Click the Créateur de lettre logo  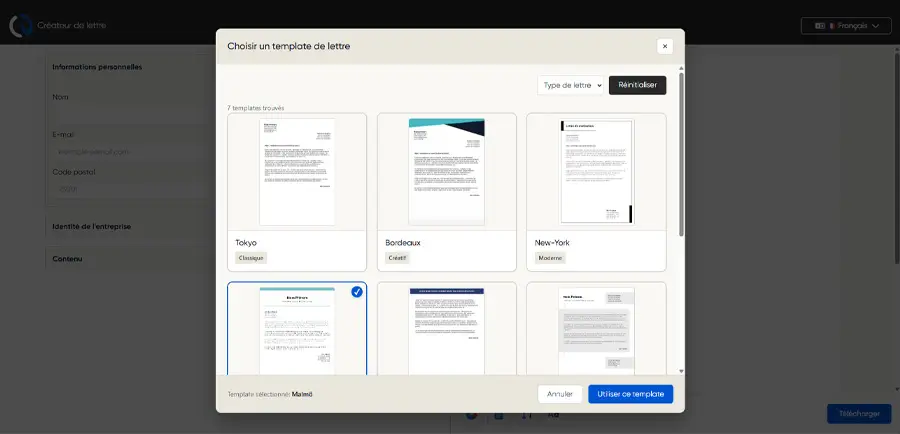tap(21, 26)
